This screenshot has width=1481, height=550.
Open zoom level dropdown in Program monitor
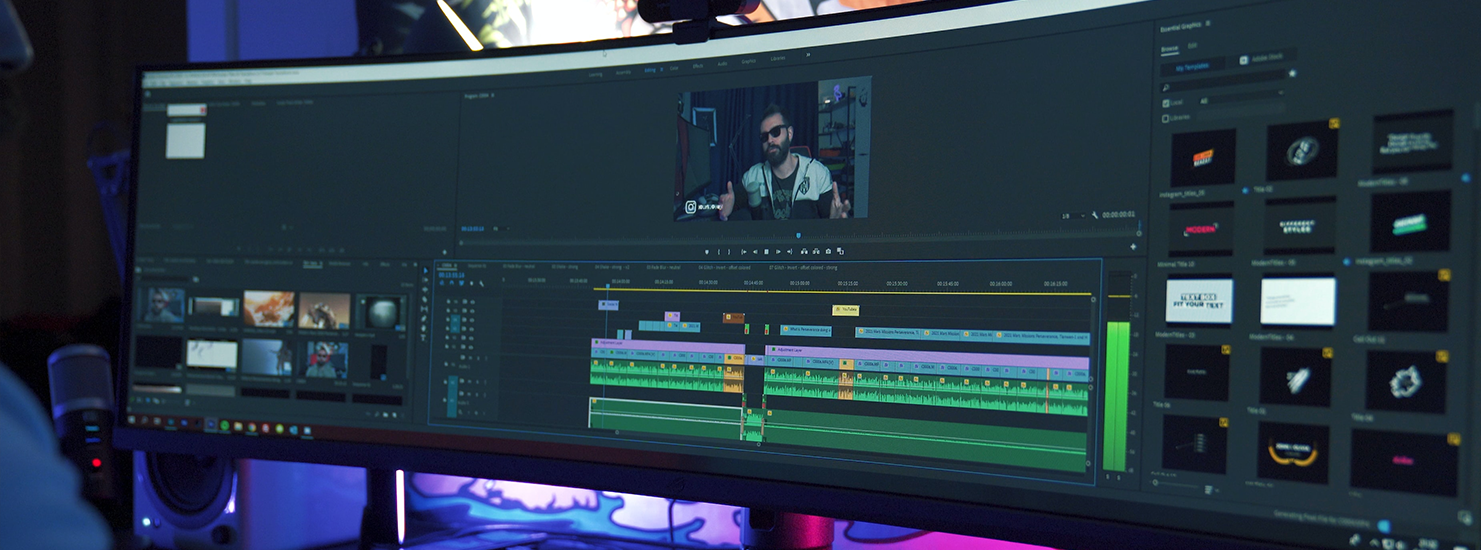click(x=501, y=229)
